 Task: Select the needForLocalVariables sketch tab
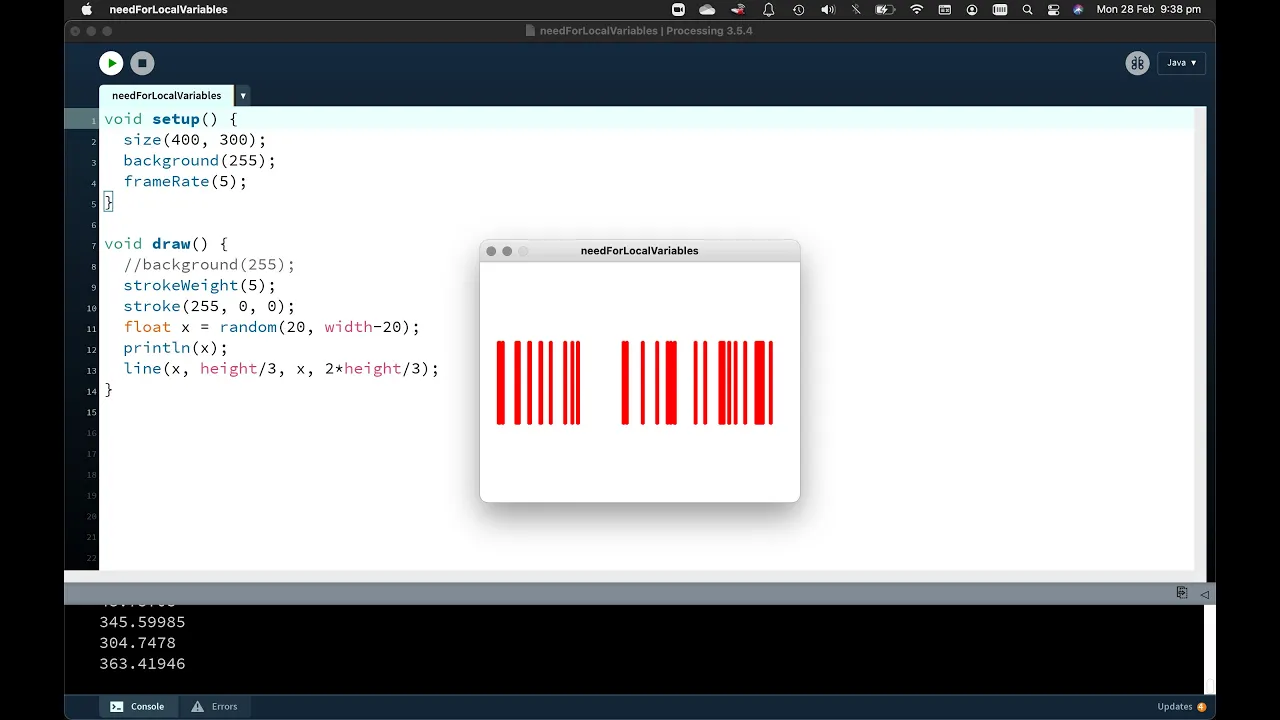[x=166, y=96]
